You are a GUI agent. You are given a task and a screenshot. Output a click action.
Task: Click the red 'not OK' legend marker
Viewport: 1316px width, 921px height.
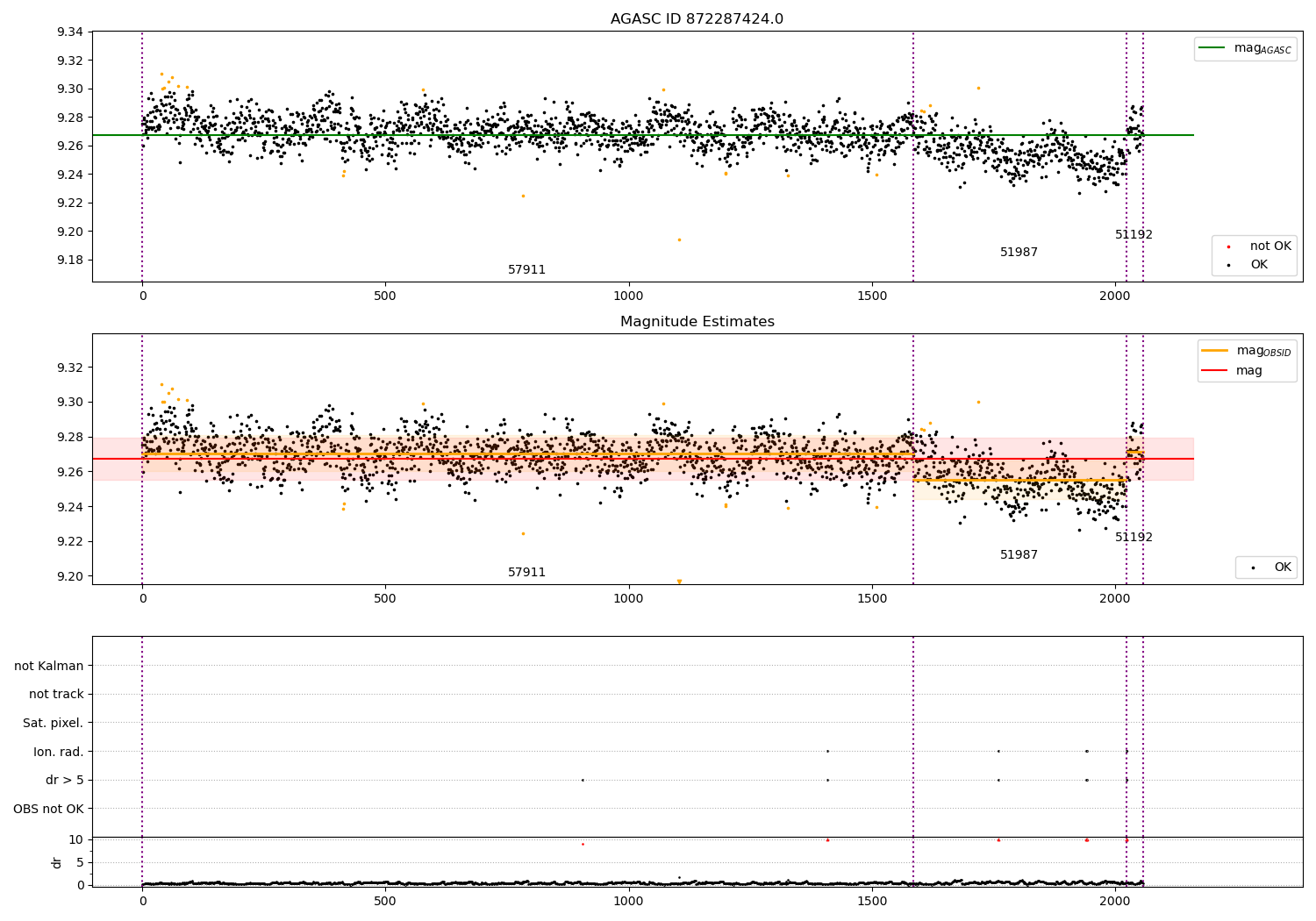1228,246
